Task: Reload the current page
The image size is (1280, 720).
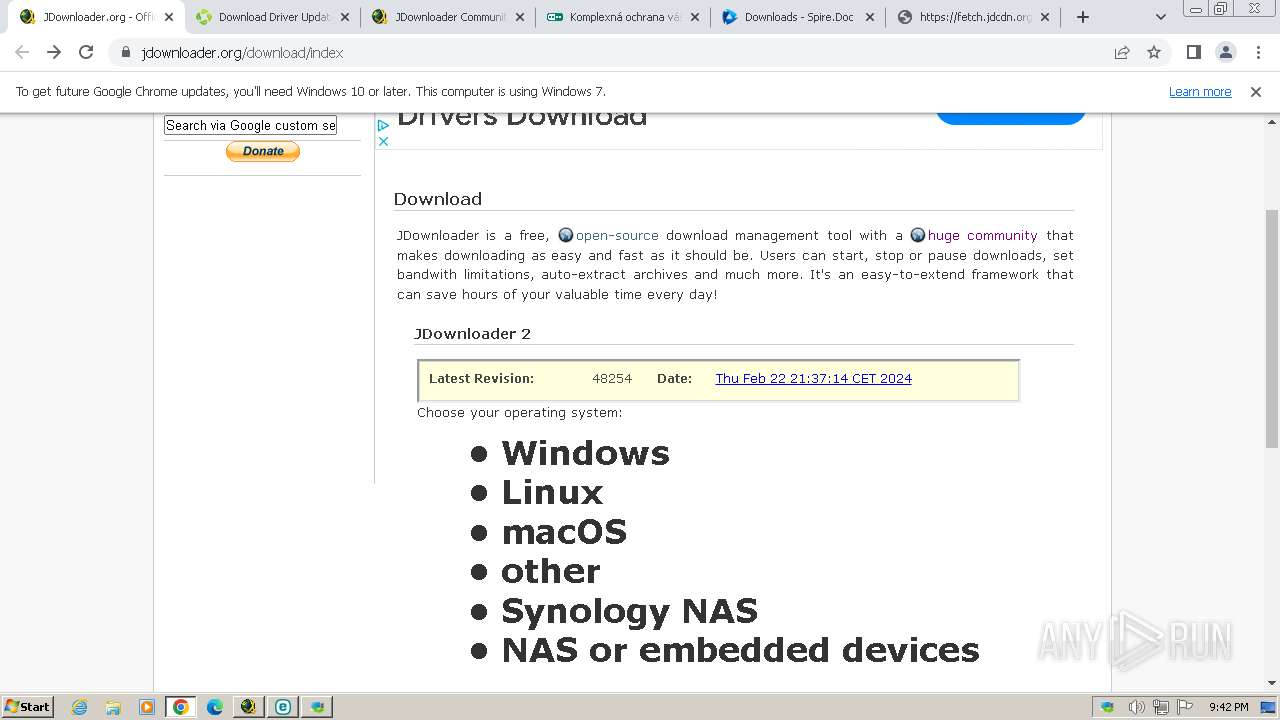Action: click(86, 52)
